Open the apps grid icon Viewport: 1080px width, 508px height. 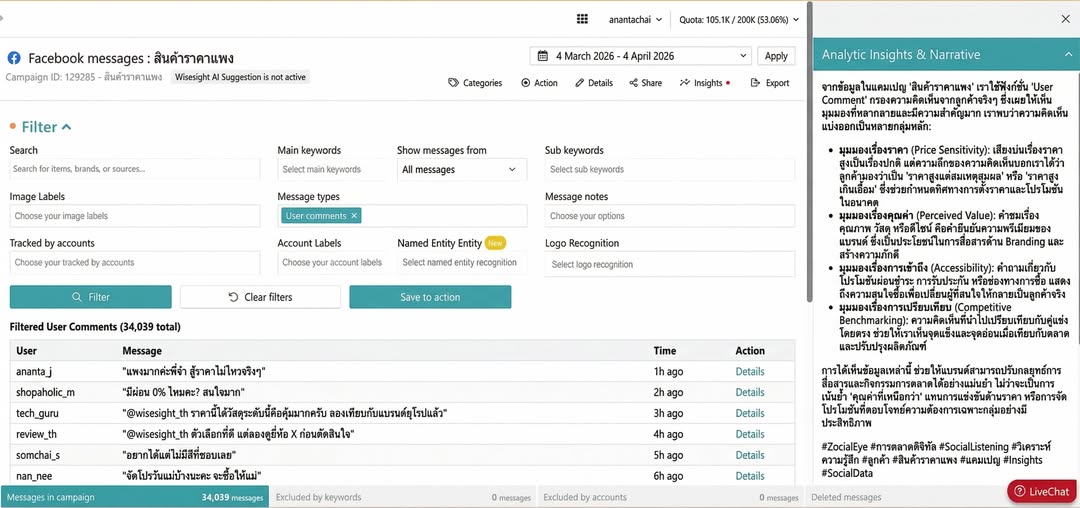(583, 19)
